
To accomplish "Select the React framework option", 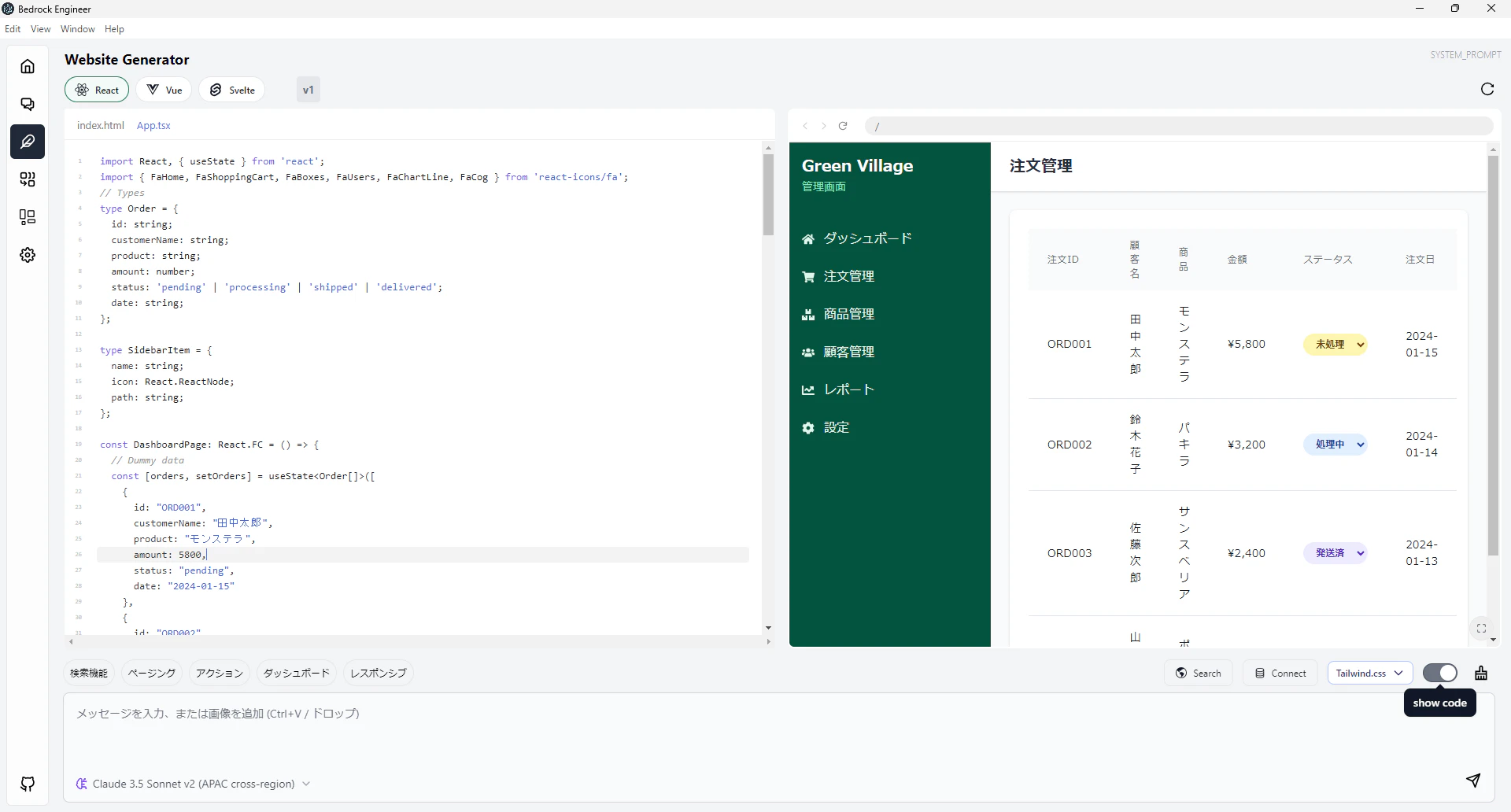I will pyautogui.click(x=97, y=90).
